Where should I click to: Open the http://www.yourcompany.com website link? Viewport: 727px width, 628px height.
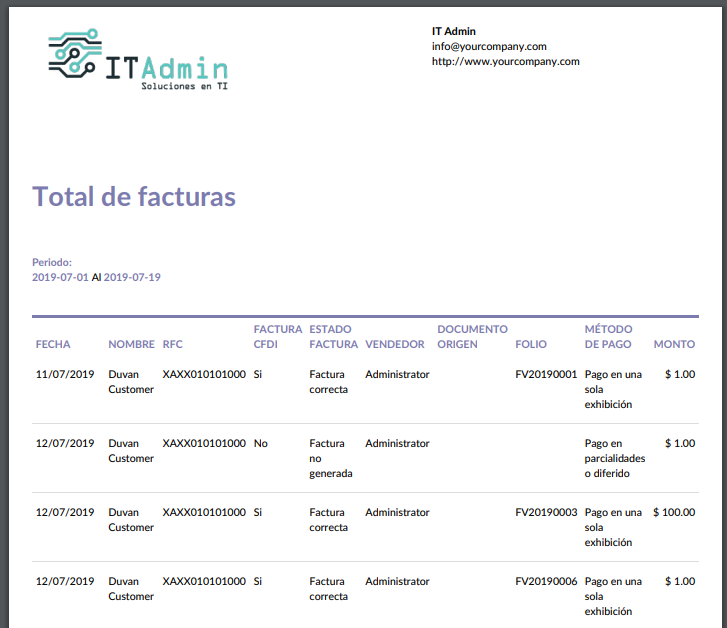tap(505, 61)
